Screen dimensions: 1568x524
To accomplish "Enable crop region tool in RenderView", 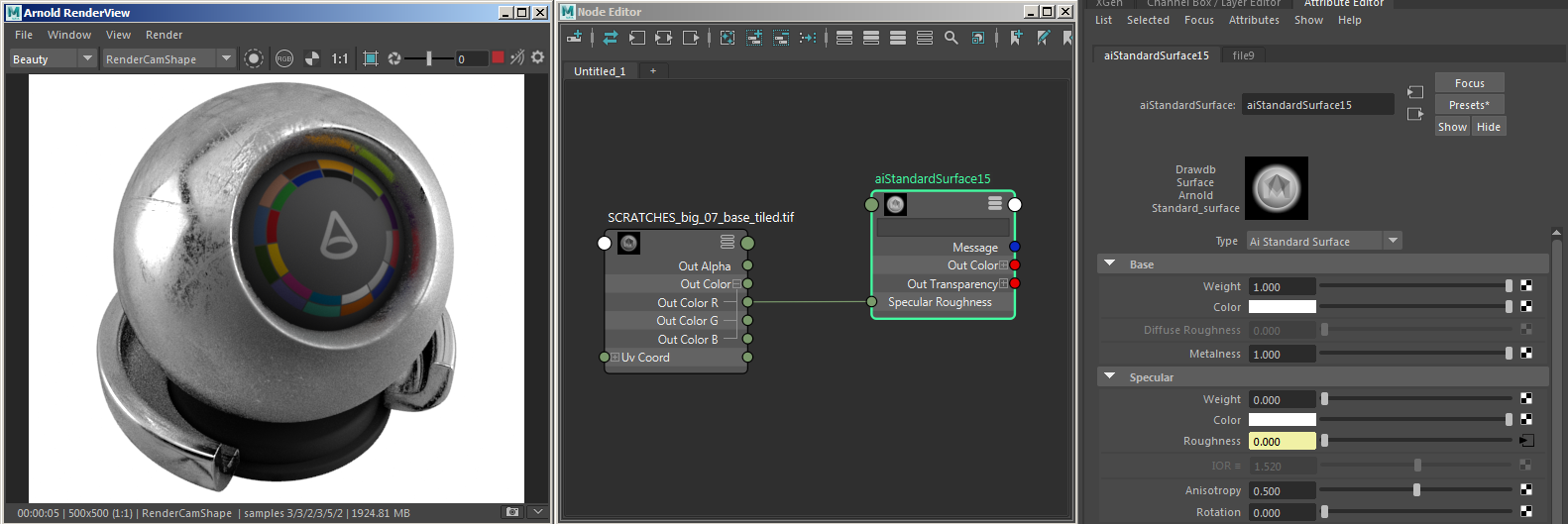I will pyautogui.click(x=371, y=58).
